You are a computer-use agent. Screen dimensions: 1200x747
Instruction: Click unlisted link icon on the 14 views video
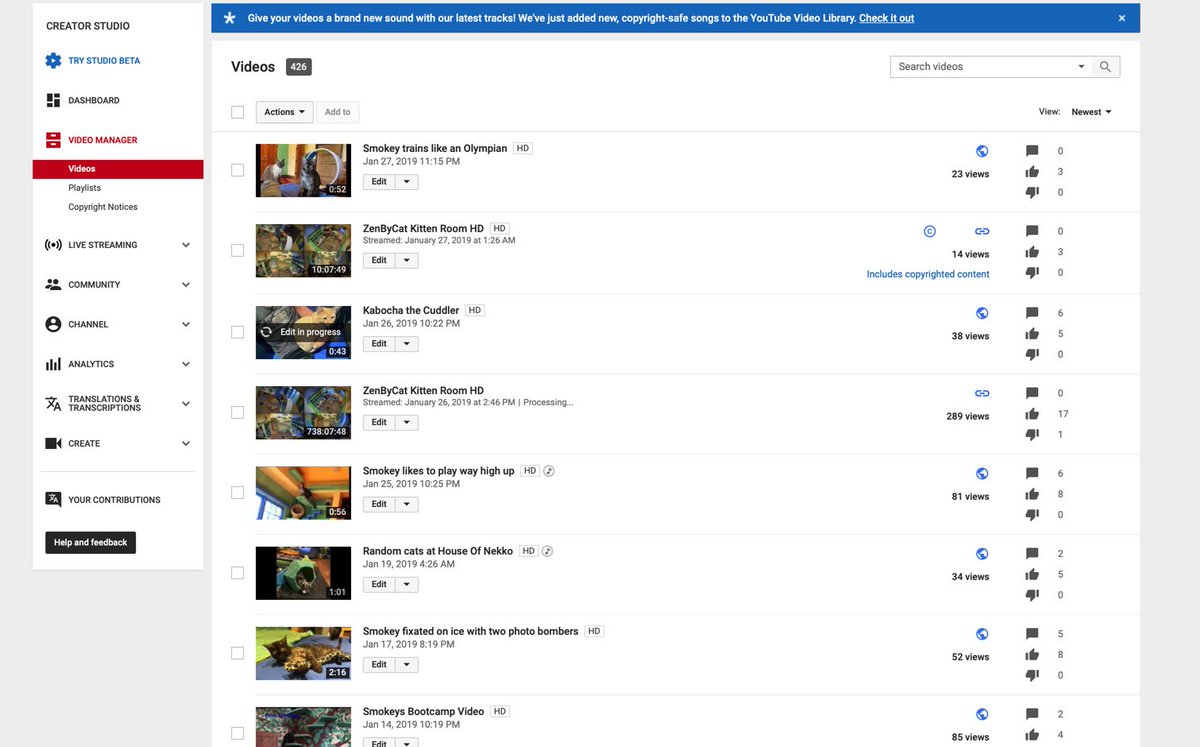[x=982, y=231]
